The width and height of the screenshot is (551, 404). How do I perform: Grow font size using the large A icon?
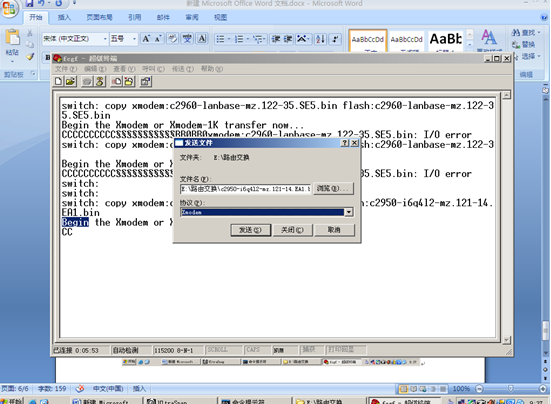146,39
